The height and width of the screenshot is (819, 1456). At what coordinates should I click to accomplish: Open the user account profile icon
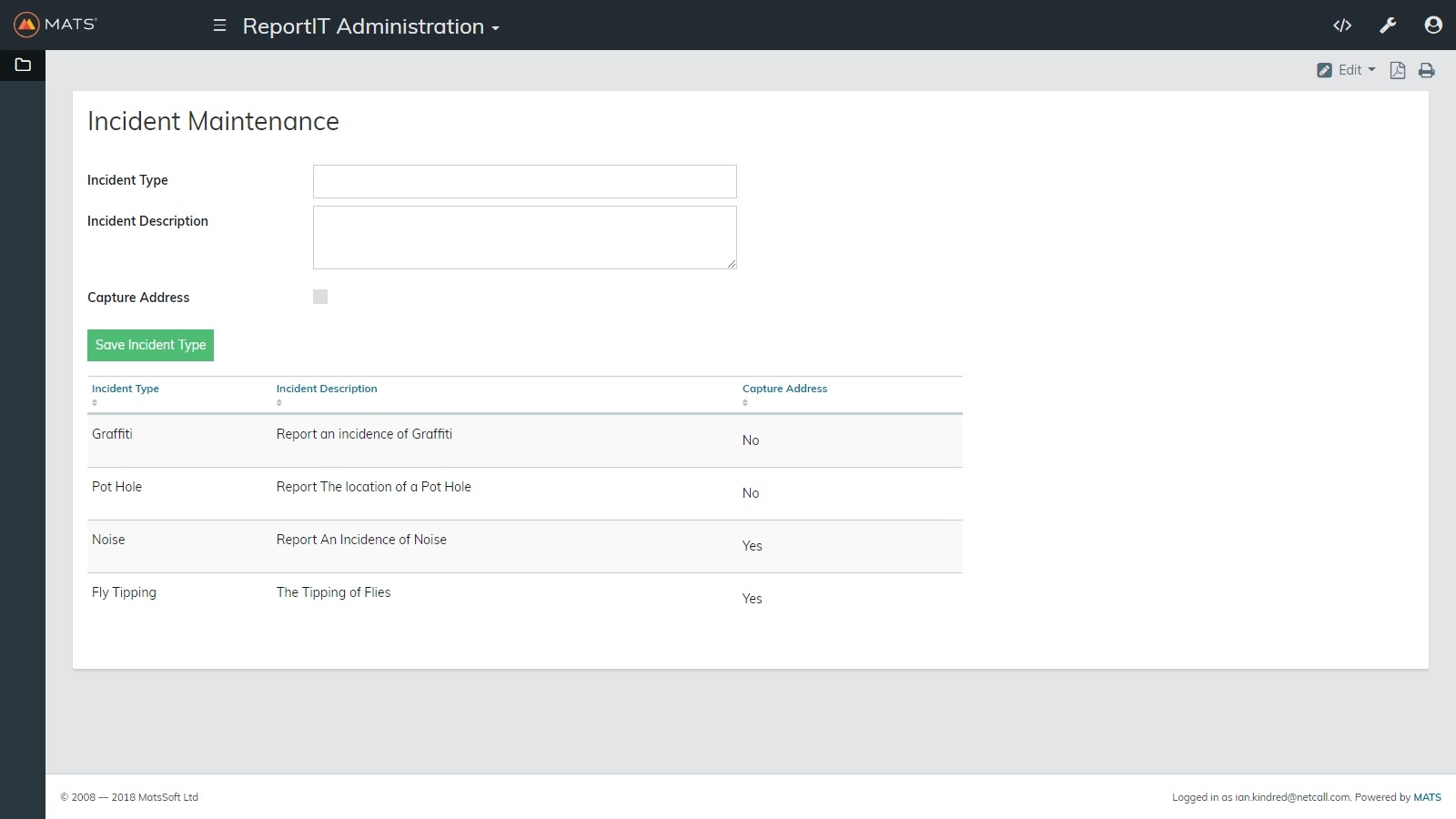coord(1433,25)
